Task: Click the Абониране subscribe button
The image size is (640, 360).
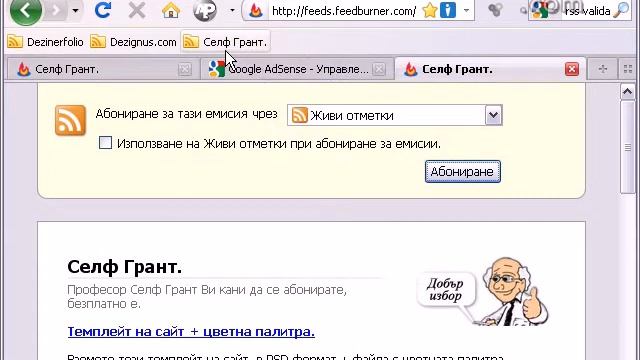Action: pyautogui.click(x=462, y=172)
